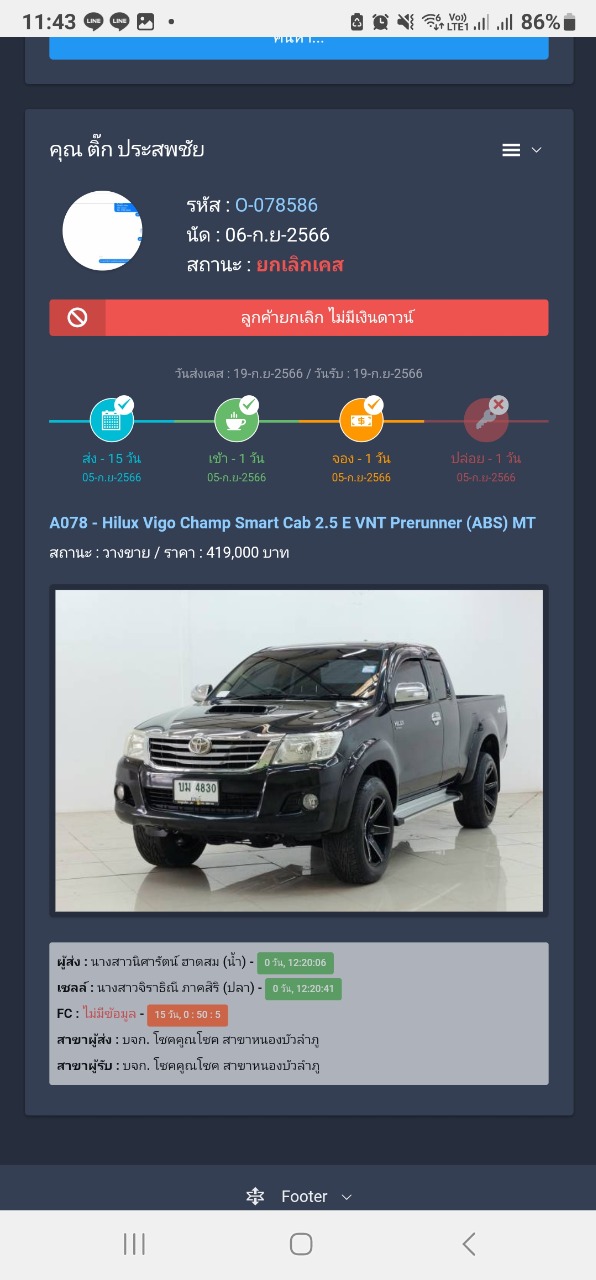Tap the snowflake icon beside Footer
The width and height of the screenshot is (596, 1280).
pos(255,1196)
